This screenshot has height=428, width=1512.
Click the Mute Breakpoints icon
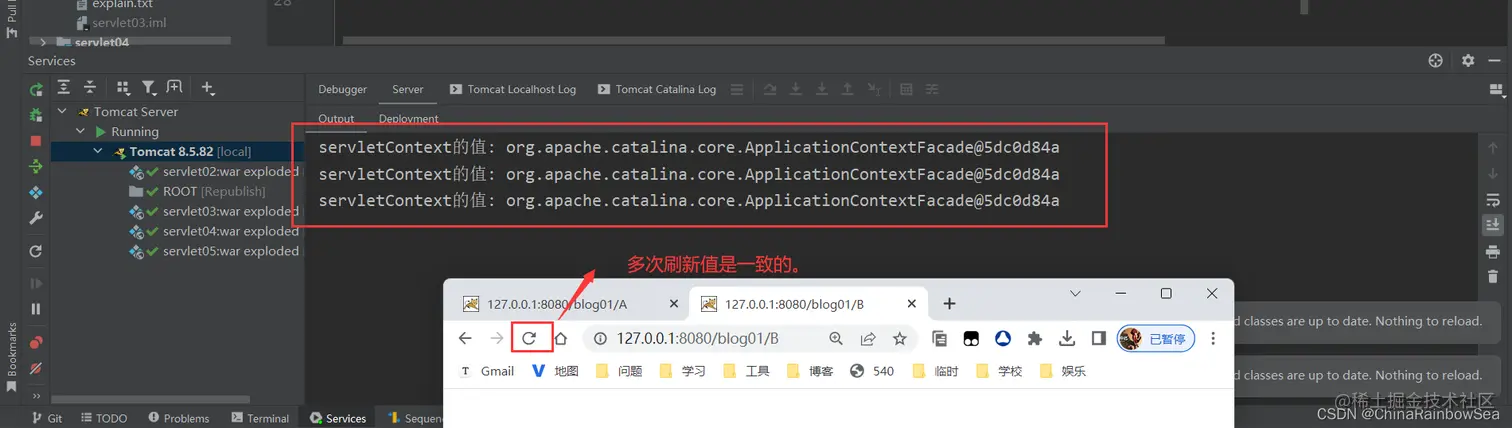36,369
